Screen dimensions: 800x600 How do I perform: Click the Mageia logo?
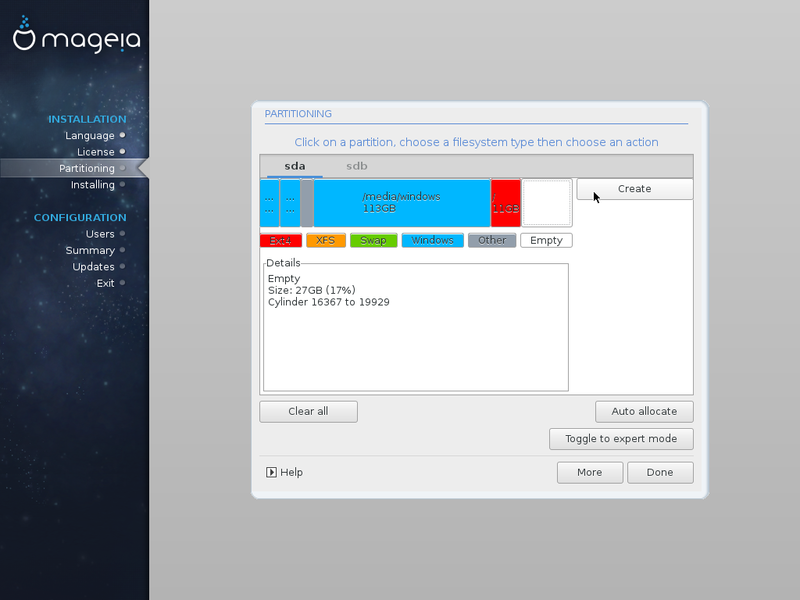tap(76, 34)
